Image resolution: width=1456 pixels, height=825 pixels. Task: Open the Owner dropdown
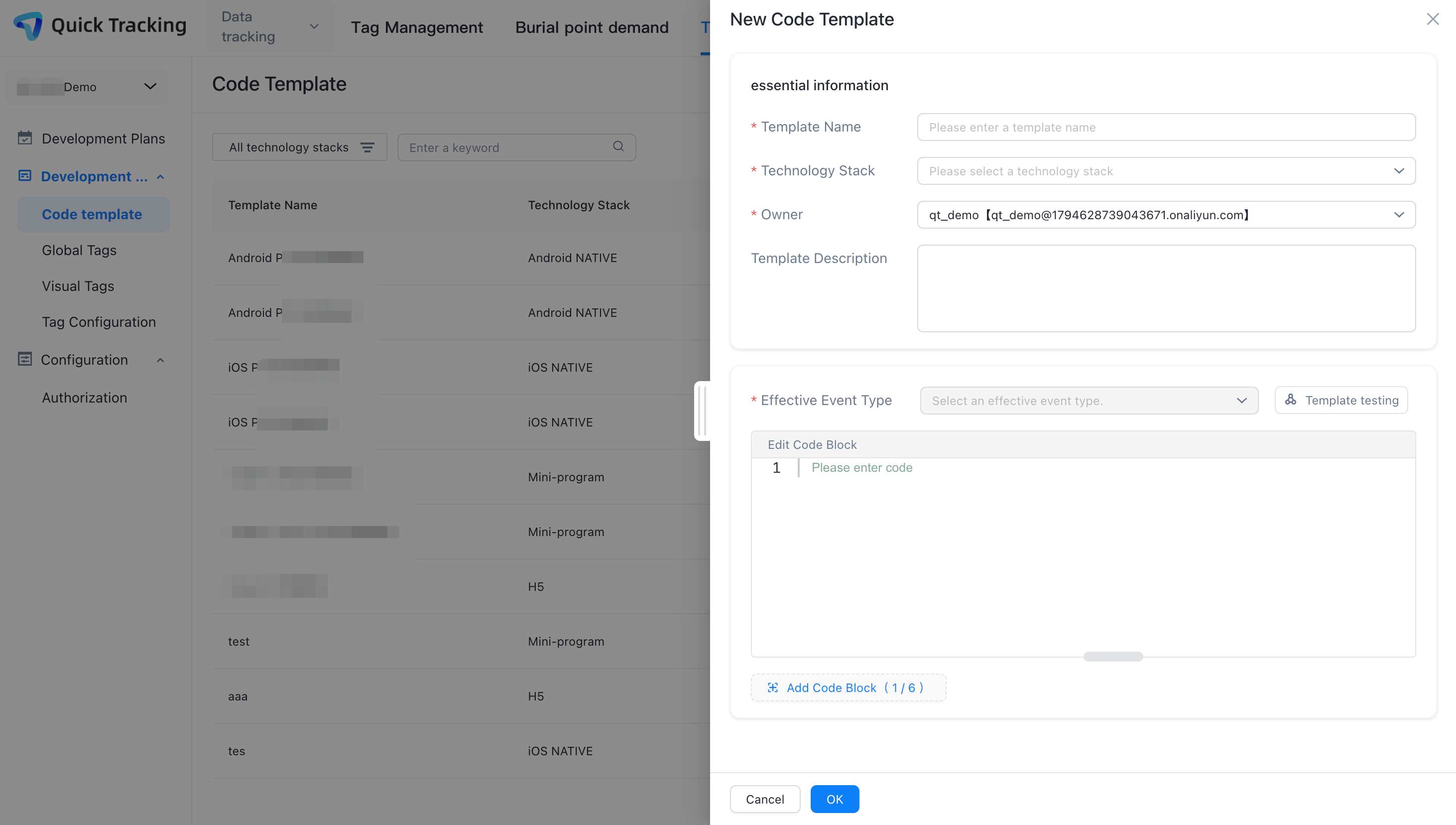[1166, 215]
